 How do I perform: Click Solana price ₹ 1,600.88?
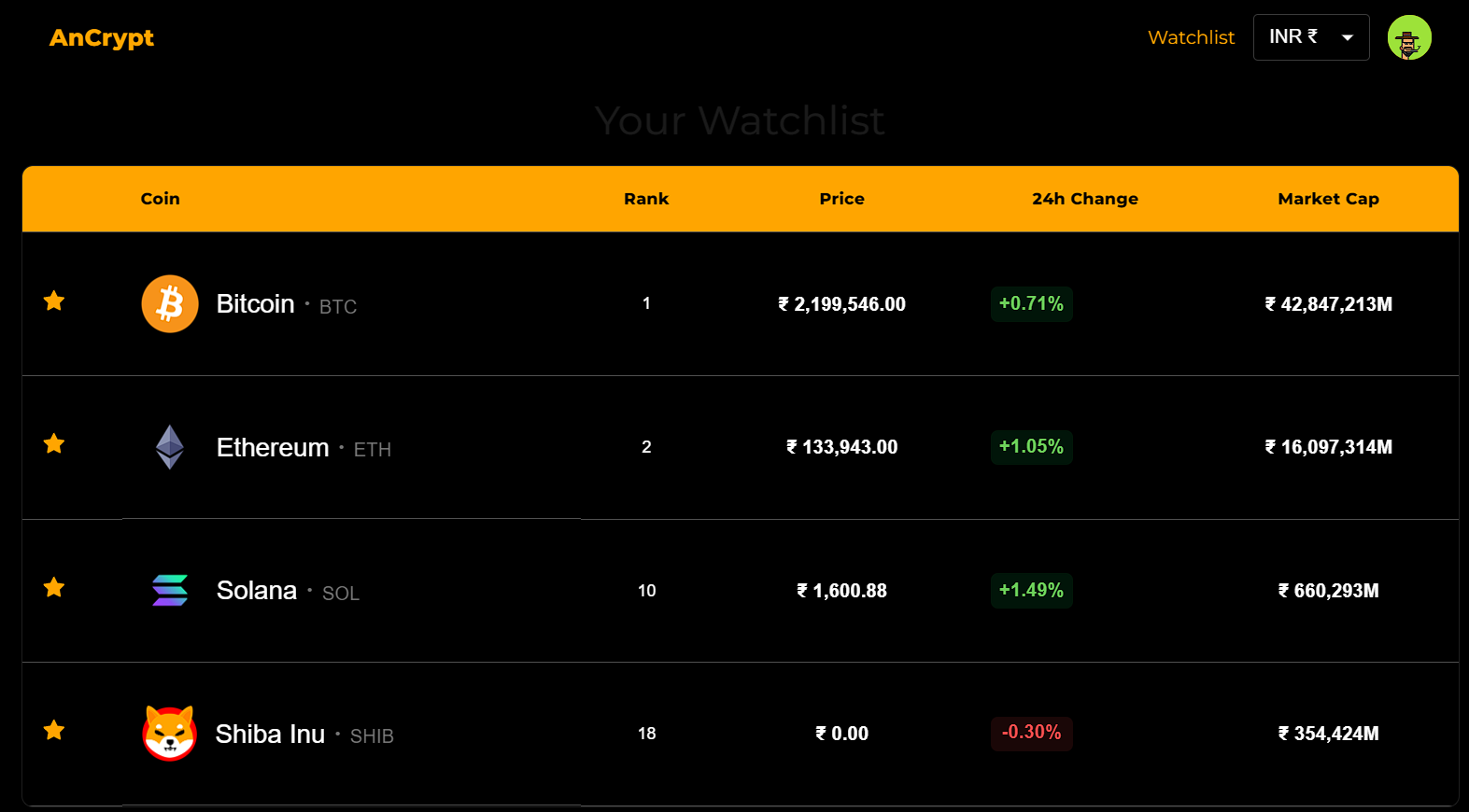pos(841,591)
